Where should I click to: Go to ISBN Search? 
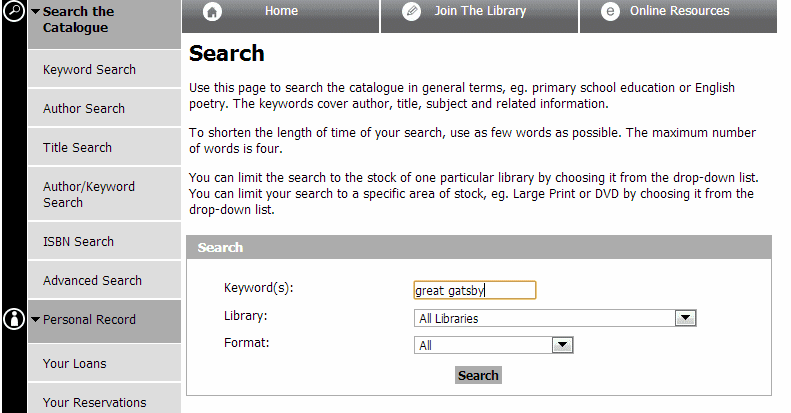pyautogui.click(x=78, y=242)
